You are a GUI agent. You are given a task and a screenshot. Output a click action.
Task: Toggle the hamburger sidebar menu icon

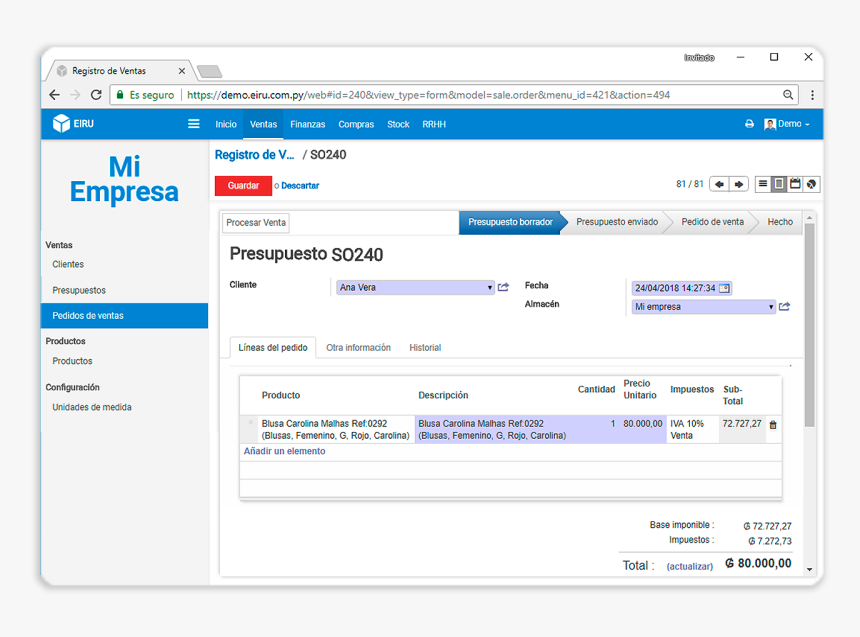194,124
